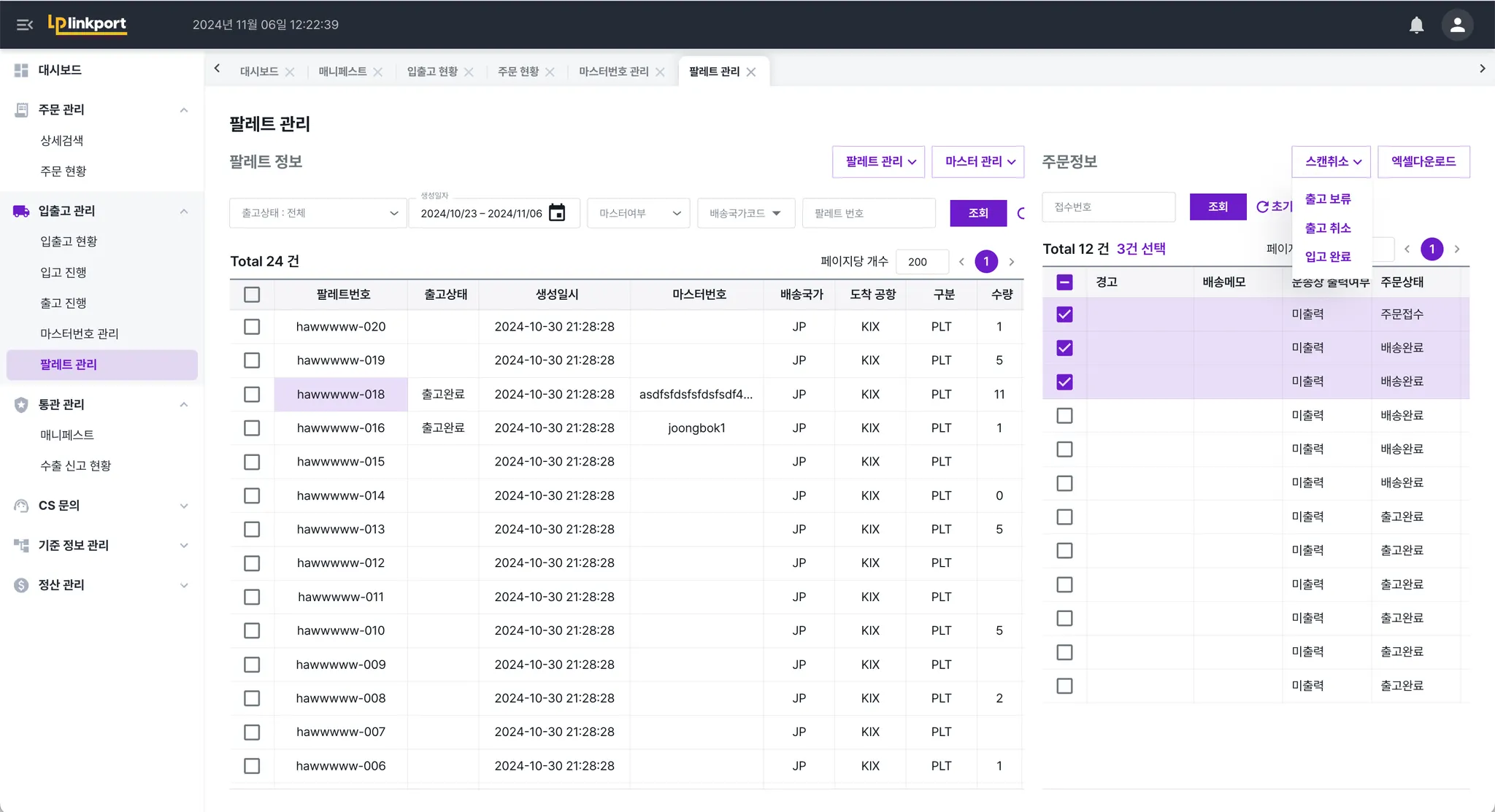
Task: Click the notification bell icon
Action: (1416, 25)
